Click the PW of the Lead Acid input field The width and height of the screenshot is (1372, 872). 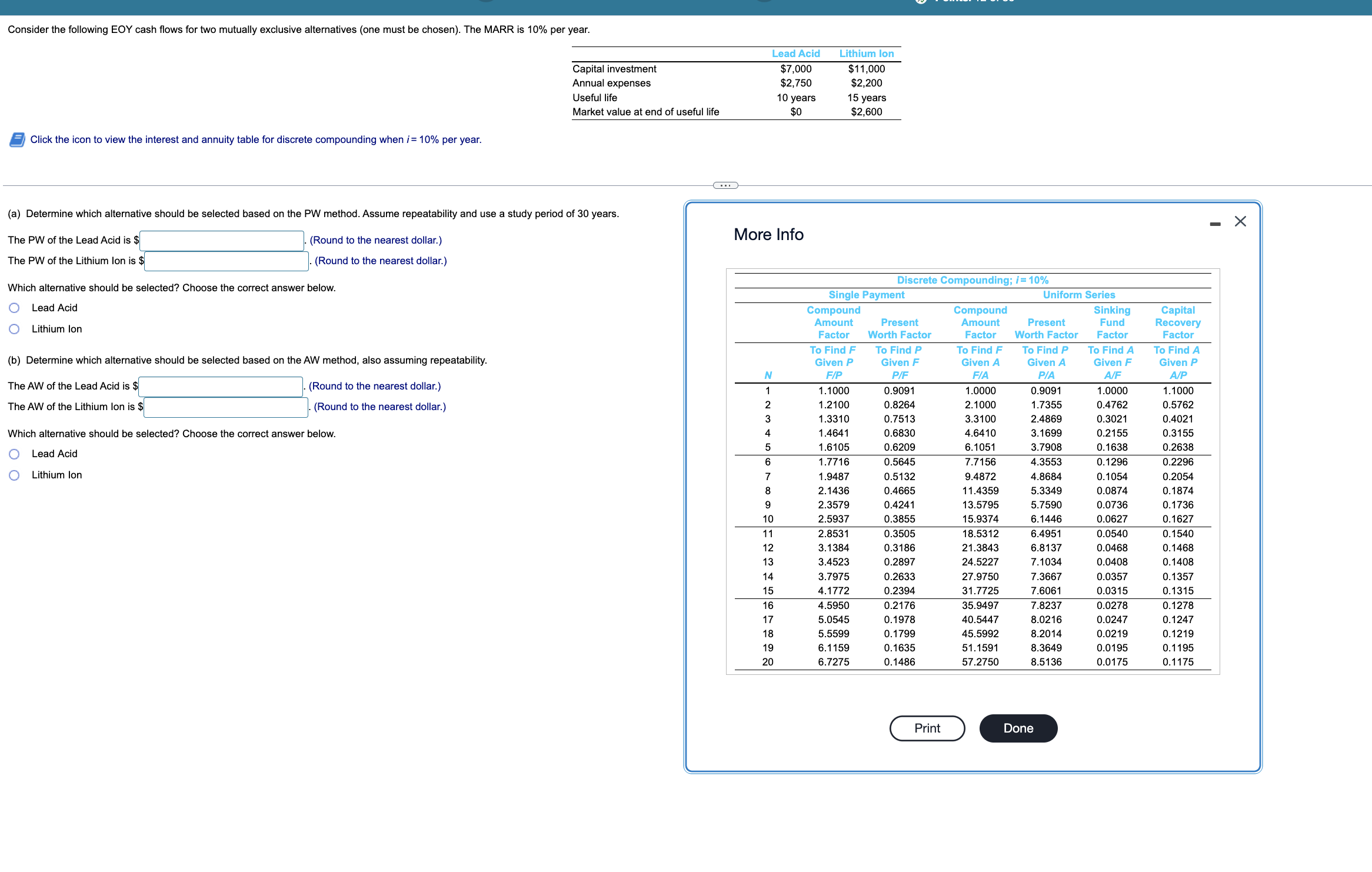tap(221, 241)
